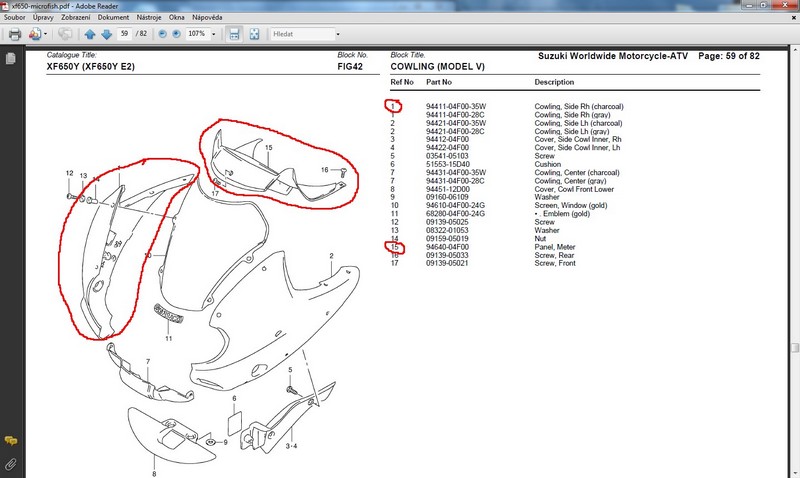This screenshot has height=478, width=800.
Task: Click the page number field showing 59
Action: pos(124,34)
